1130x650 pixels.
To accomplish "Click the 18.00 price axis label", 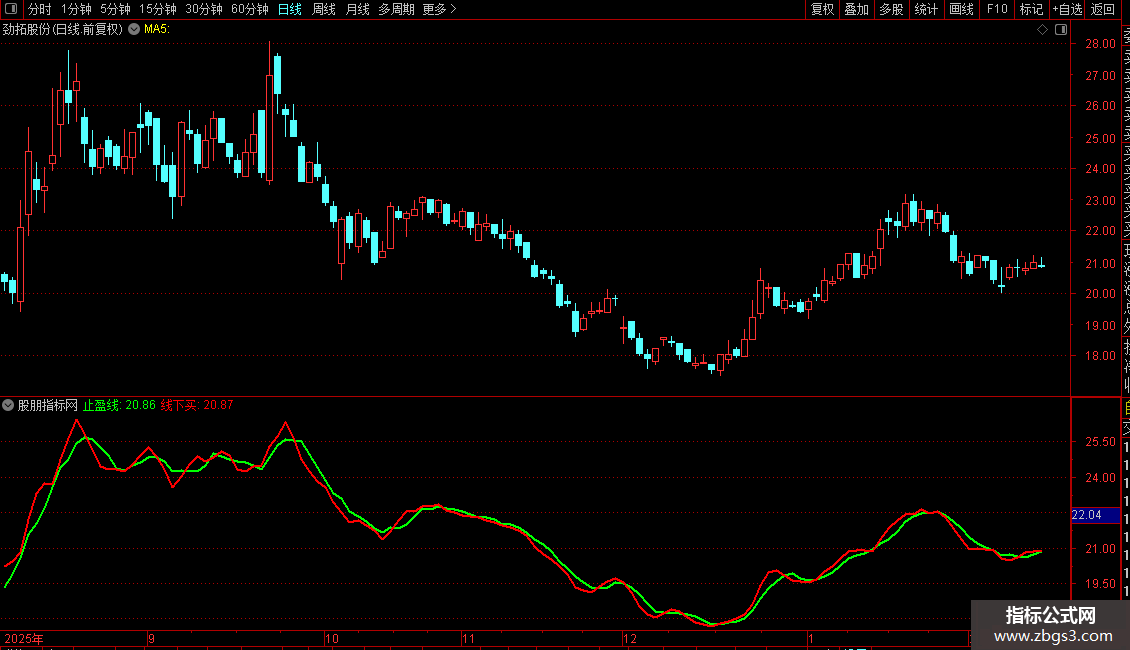I will [1100, 356].
